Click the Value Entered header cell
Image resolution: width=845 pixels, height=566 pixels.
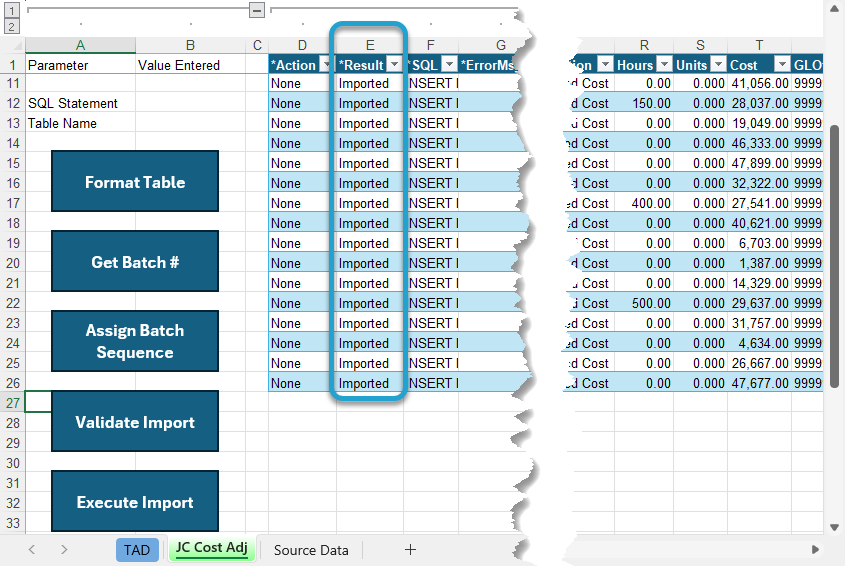(190, 65)
